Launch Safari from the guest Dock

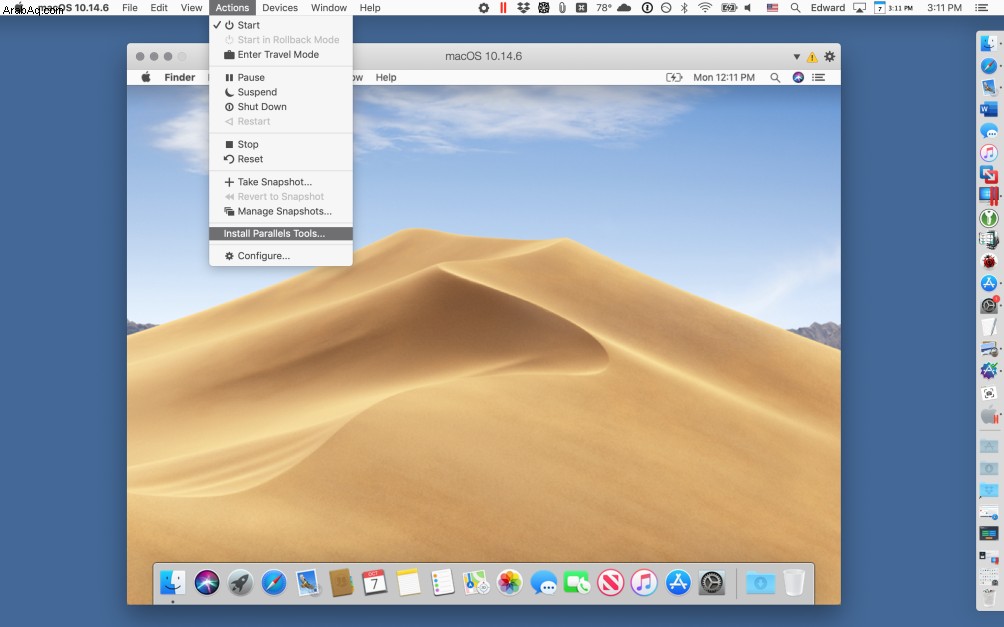click(x=274, y=583)
